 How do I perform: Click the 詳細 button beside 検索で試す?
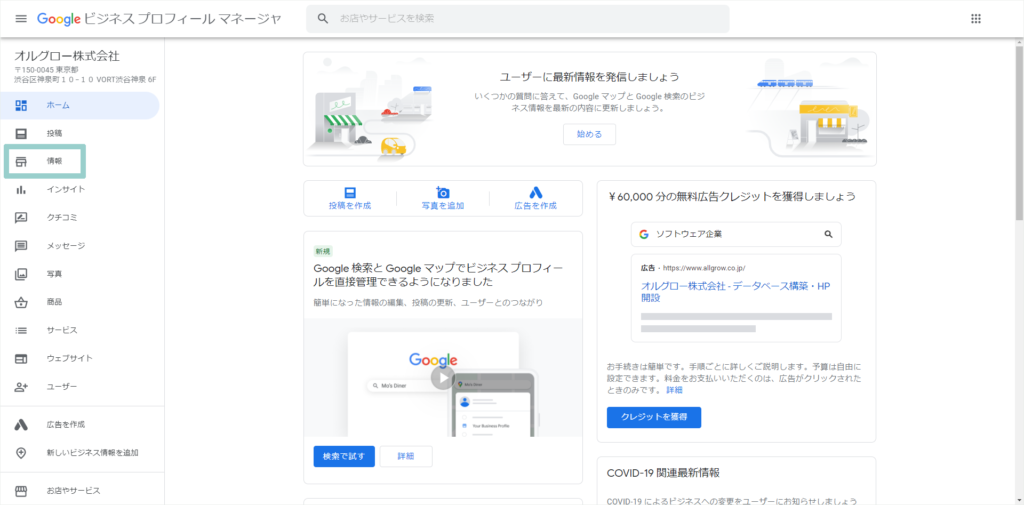tap(406, 457)
